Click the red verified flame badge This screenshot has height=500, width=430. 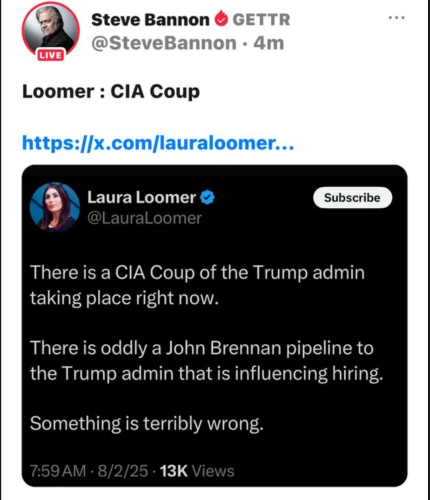click(x=221, y=19)
